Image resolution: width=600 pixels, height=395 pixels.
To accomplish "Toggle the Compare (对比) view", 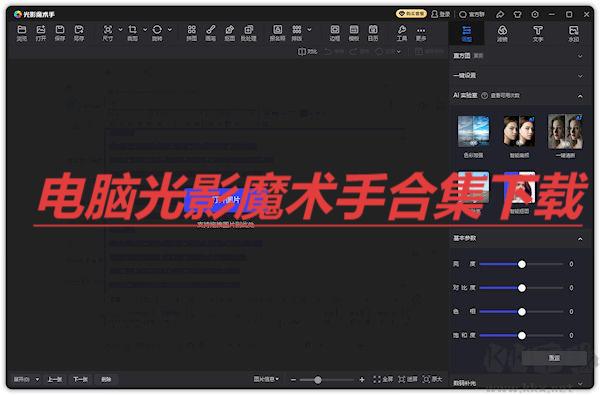I will click(x=307, y=51).
